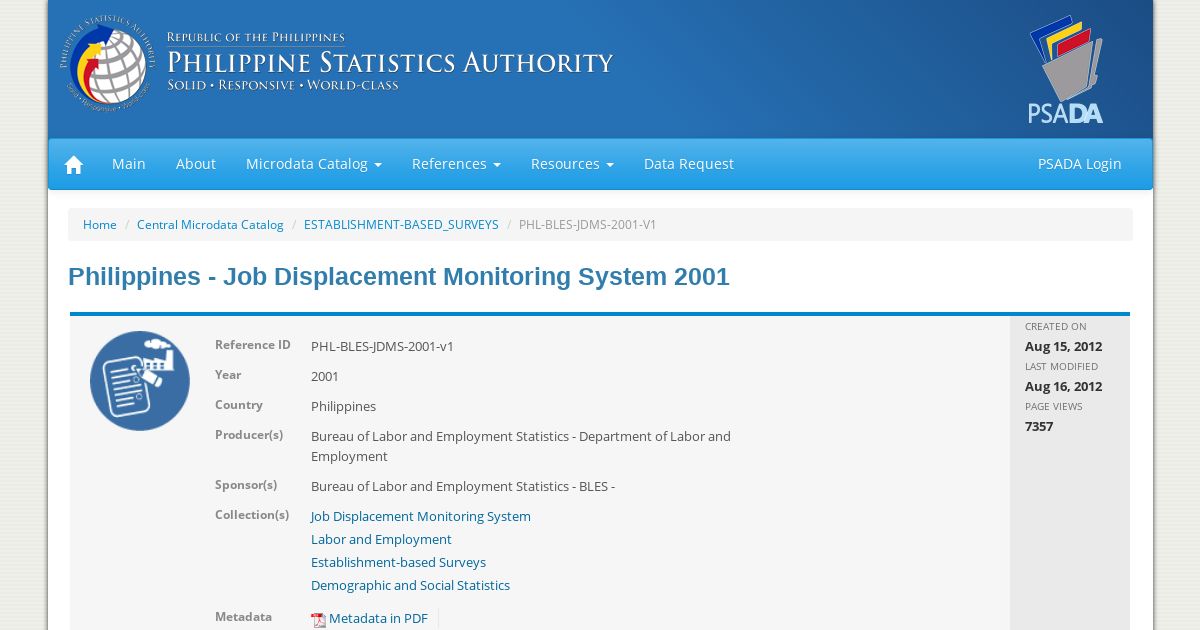
Task: Click breadcrumb text PHL-BLES-JDMS-2001-V1
Action: pyautogui.click(x=588, y=225)
